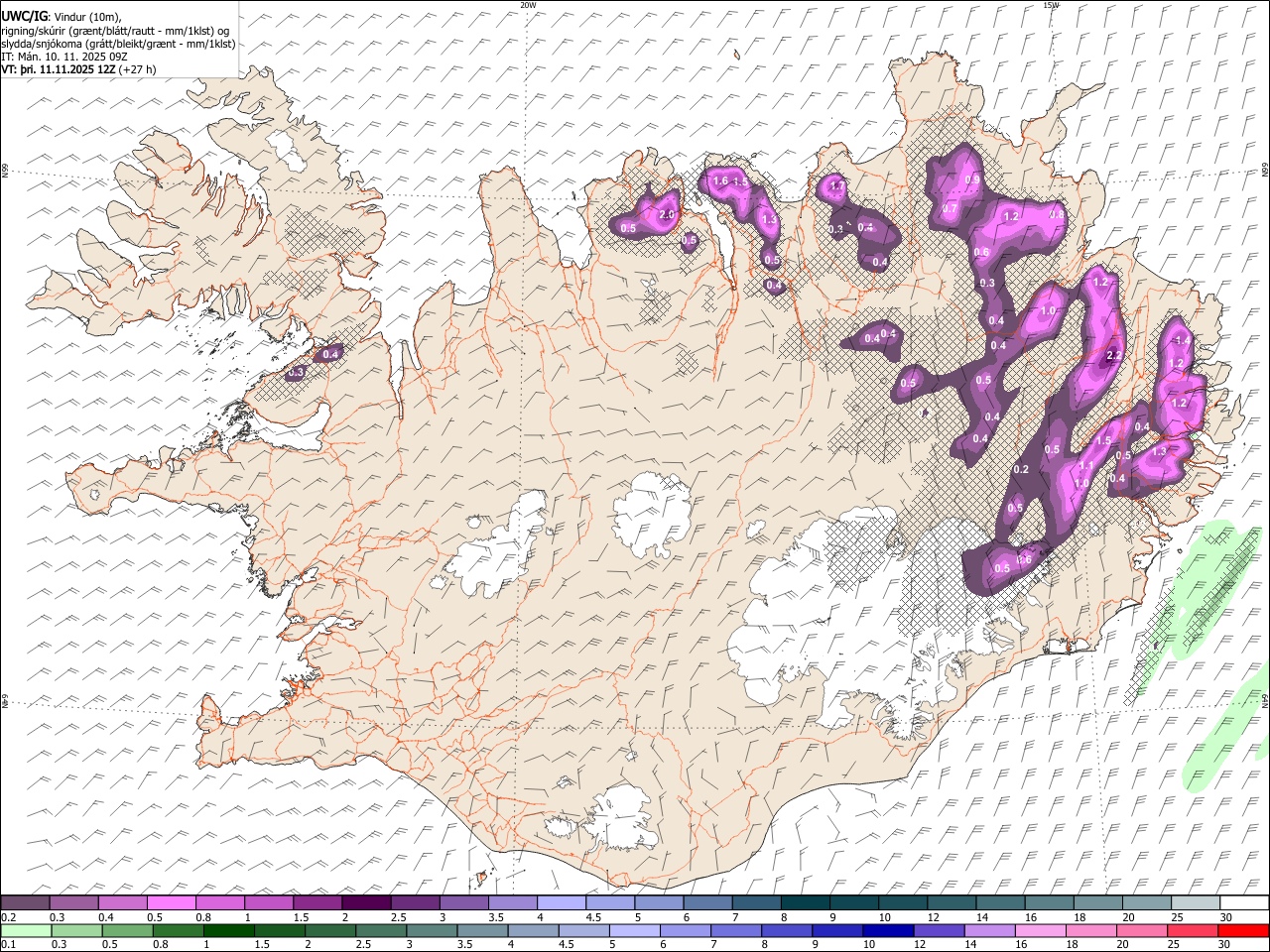
Task: Select the 'VT: þri. 11.11.2025 12Z (+27 h)' line
Action: pyautogui.click(x=78, y=69)
